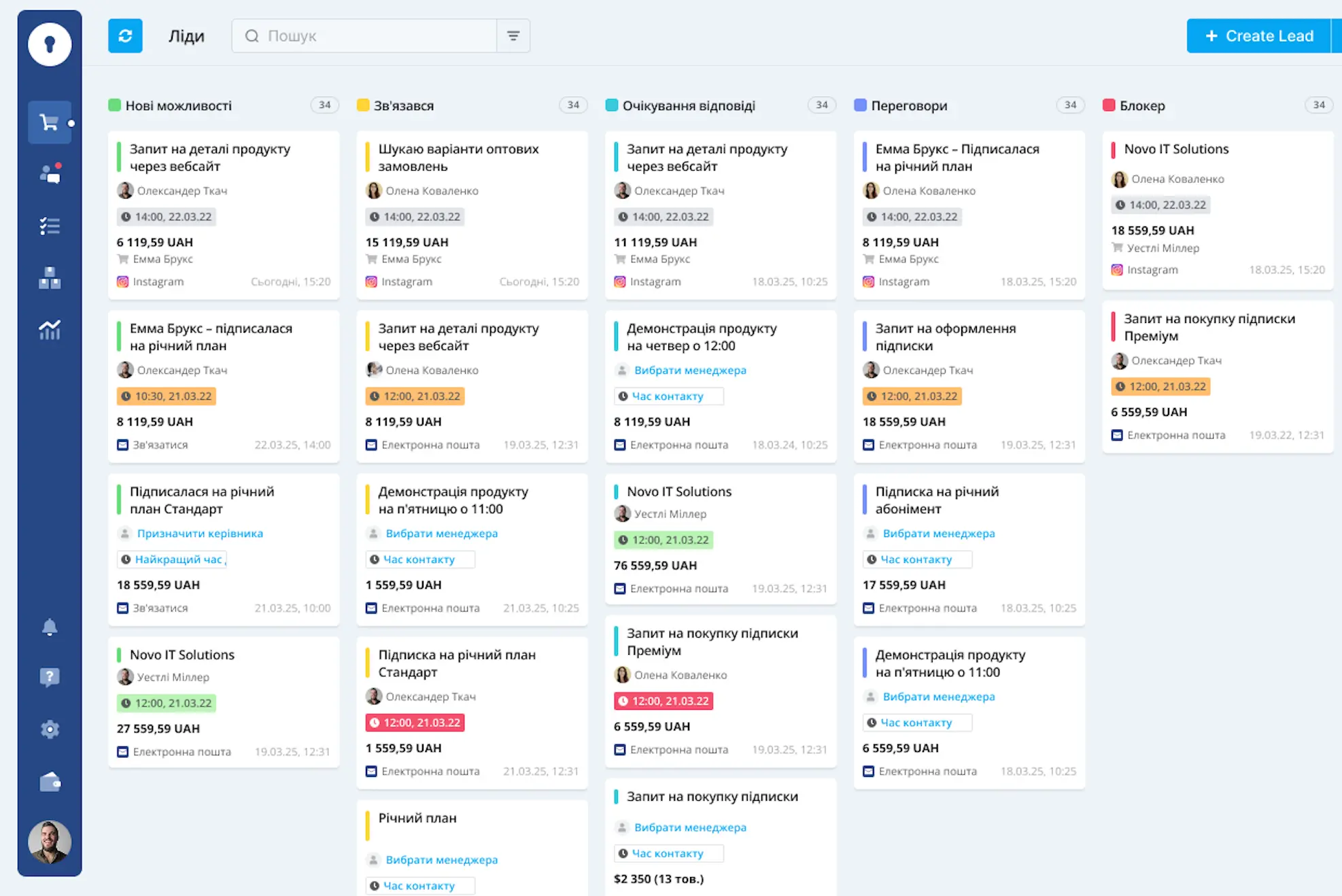Open the wallet billing icon in sidebar
The width and height of the screenshot is (1342, 896).
click(50, 780)
